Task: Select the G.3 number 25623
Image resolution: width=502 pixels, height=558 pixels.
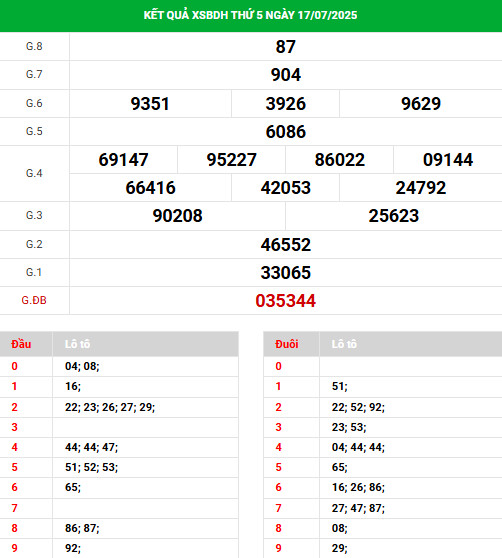Action: (x=393, y=216)
